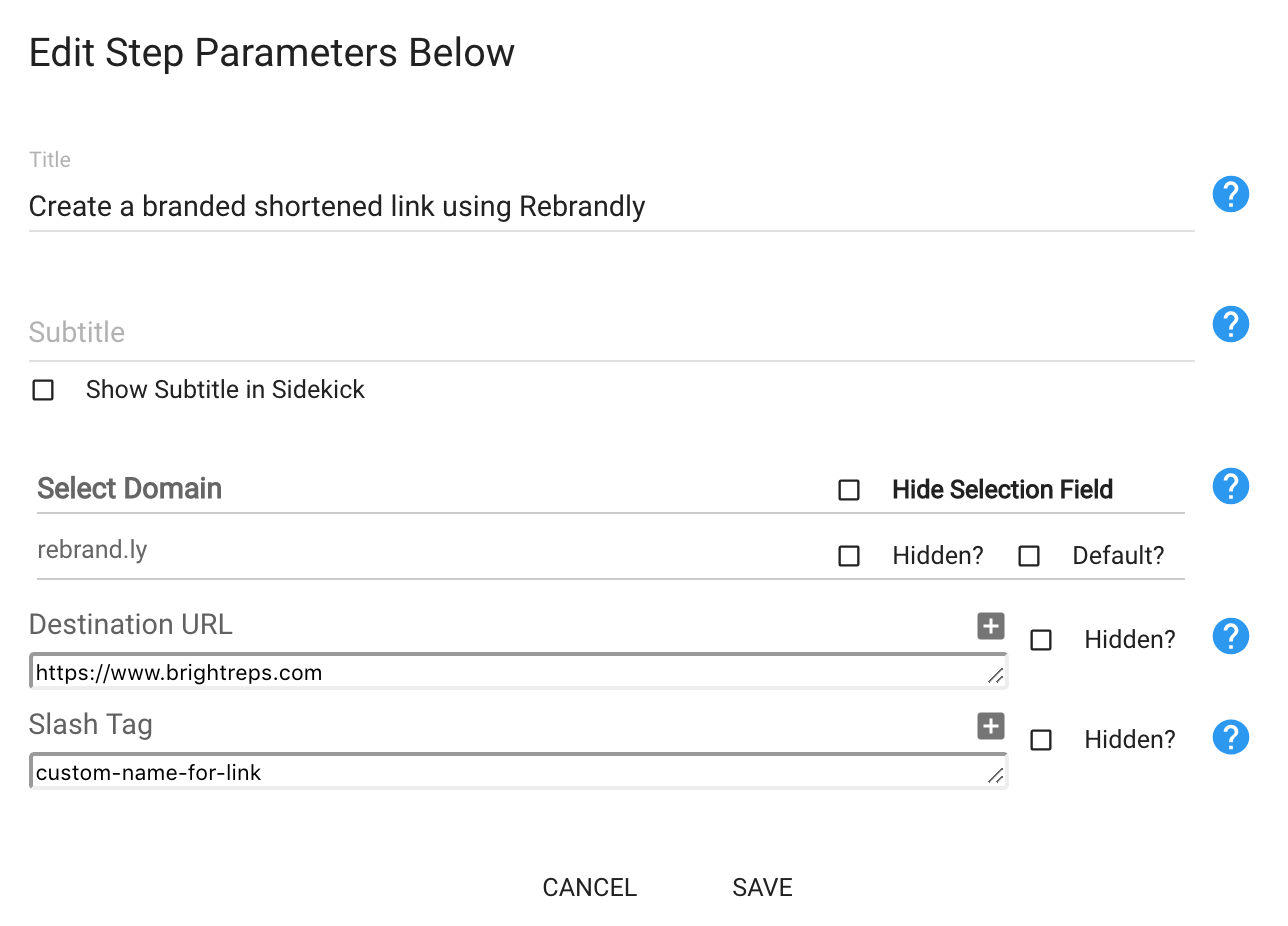Click plus icon next to Destination URL
1288x926 pixels.
point(991,626)
